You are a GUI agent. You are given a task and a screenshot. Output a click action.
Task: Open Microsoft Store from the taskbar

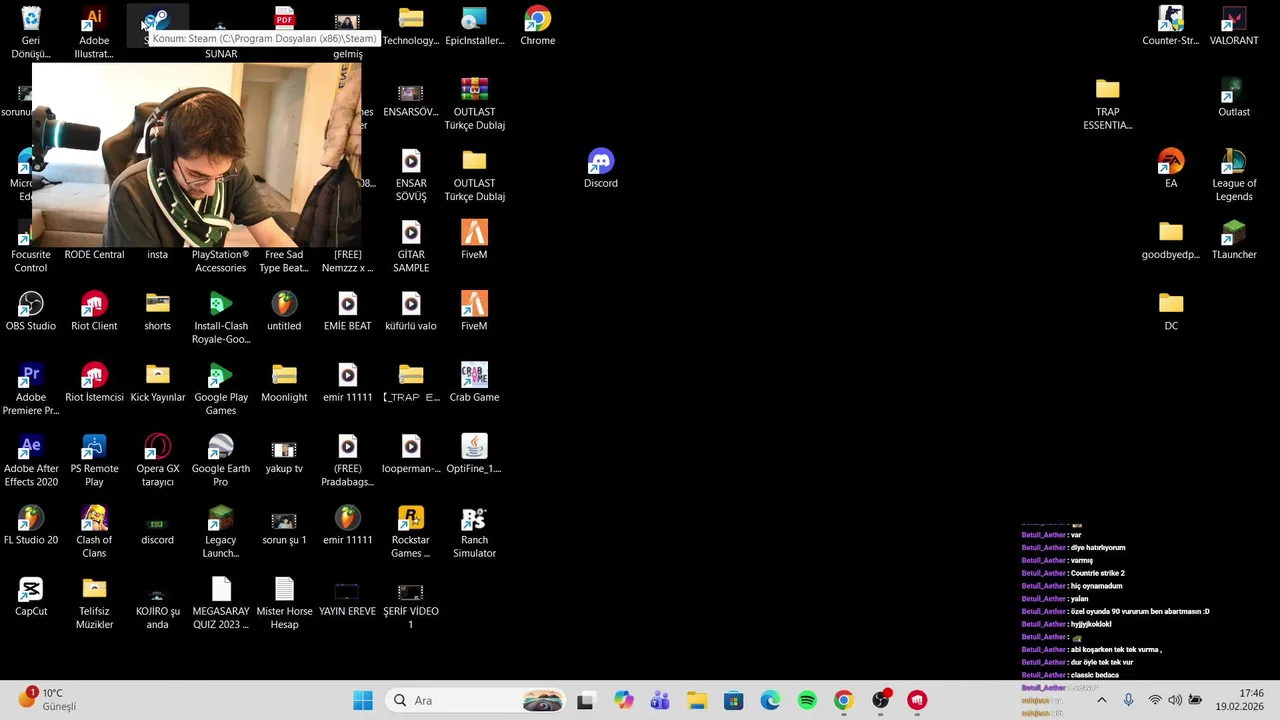pyautogui.click(x=734, y=700)
